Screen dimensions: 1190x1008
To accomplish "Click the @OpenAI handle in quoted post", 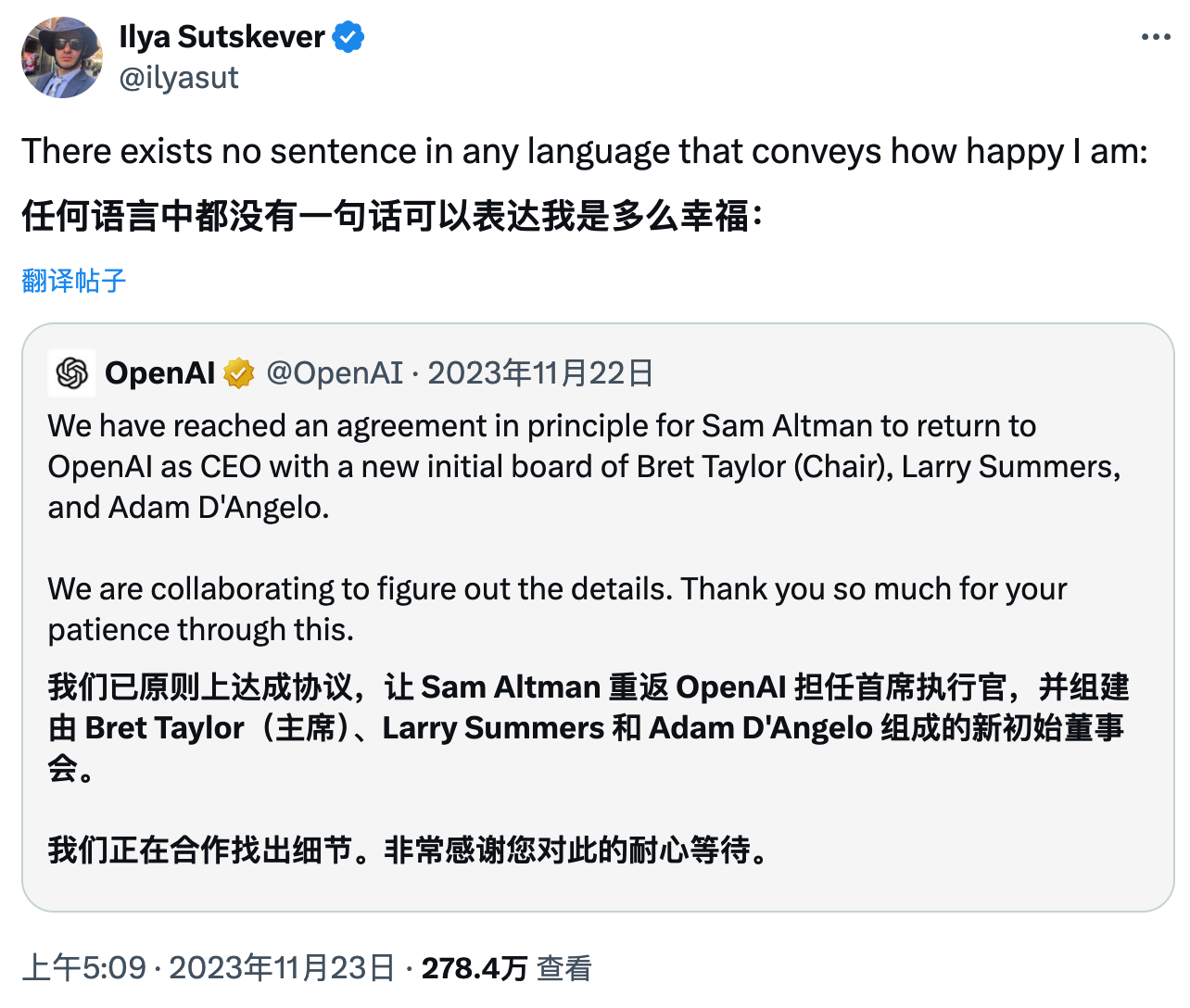I will tap(335, 373).
